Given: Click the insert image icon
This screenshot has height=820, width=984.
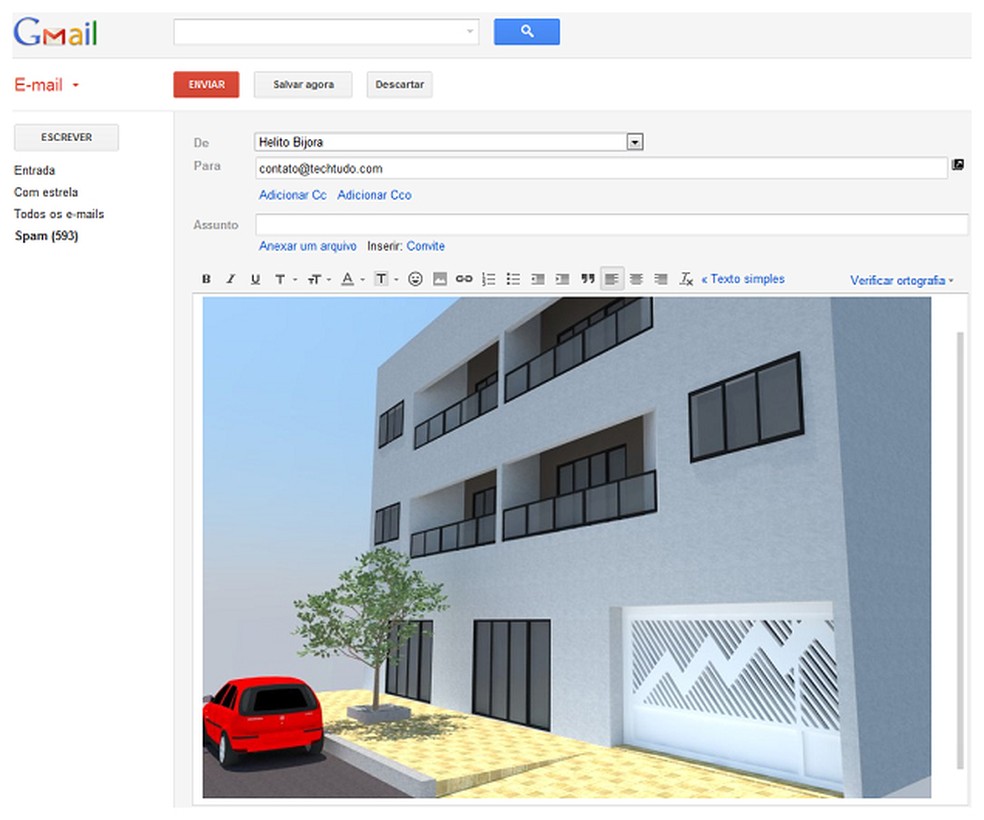Looking at the screenshot, I should coord(440,279).
